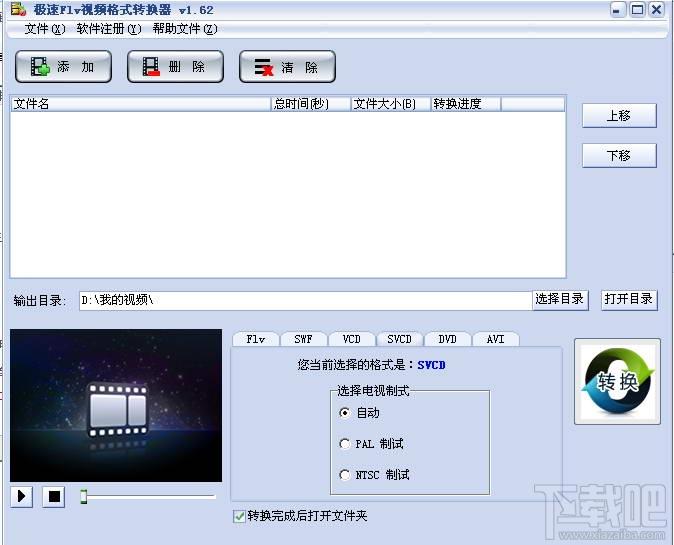Screen dimensions: 674x545
Task: Click the 清除 clear list button
Action: (x=287, y=67)
